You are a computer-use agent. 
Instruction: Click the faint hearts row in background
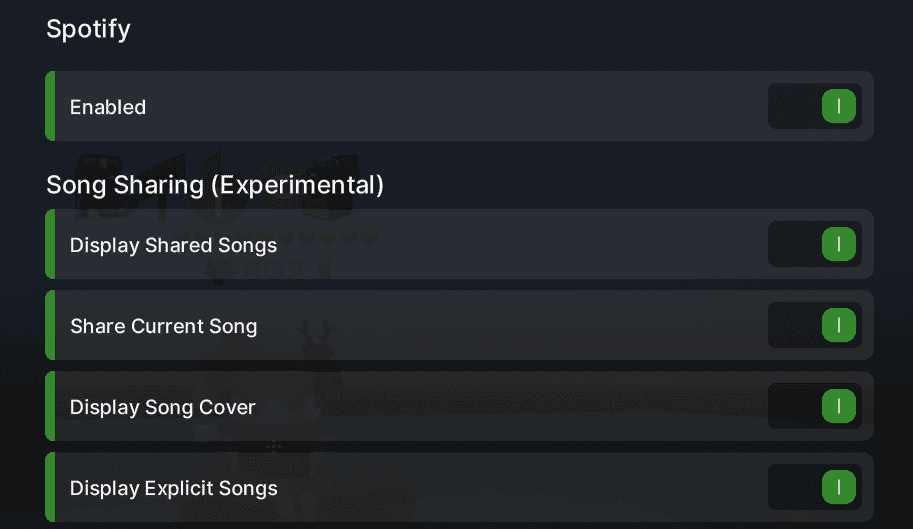328,239
